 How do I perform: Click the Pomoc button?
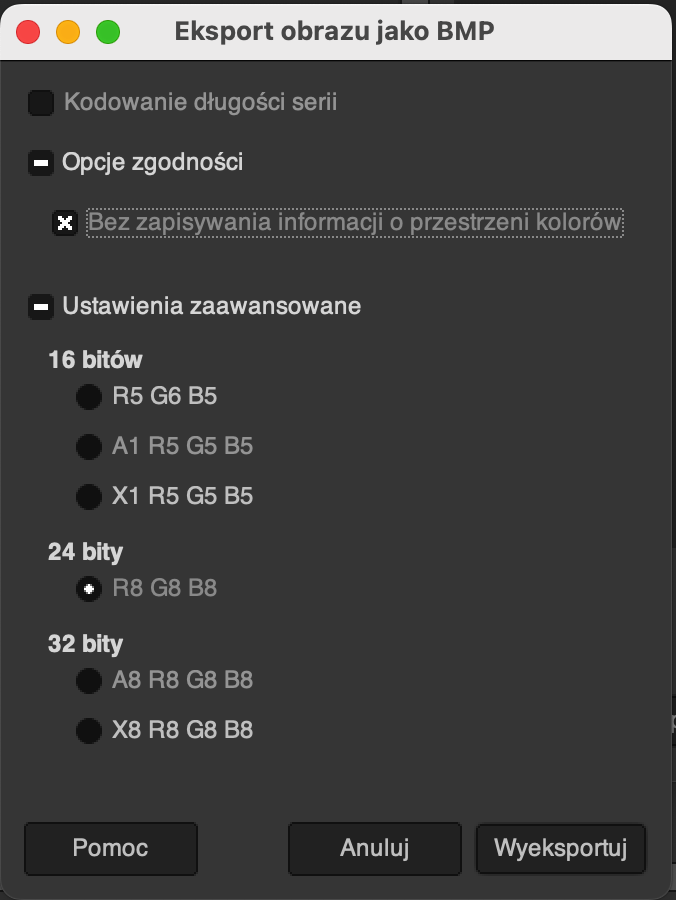click(x=111, y=849)
